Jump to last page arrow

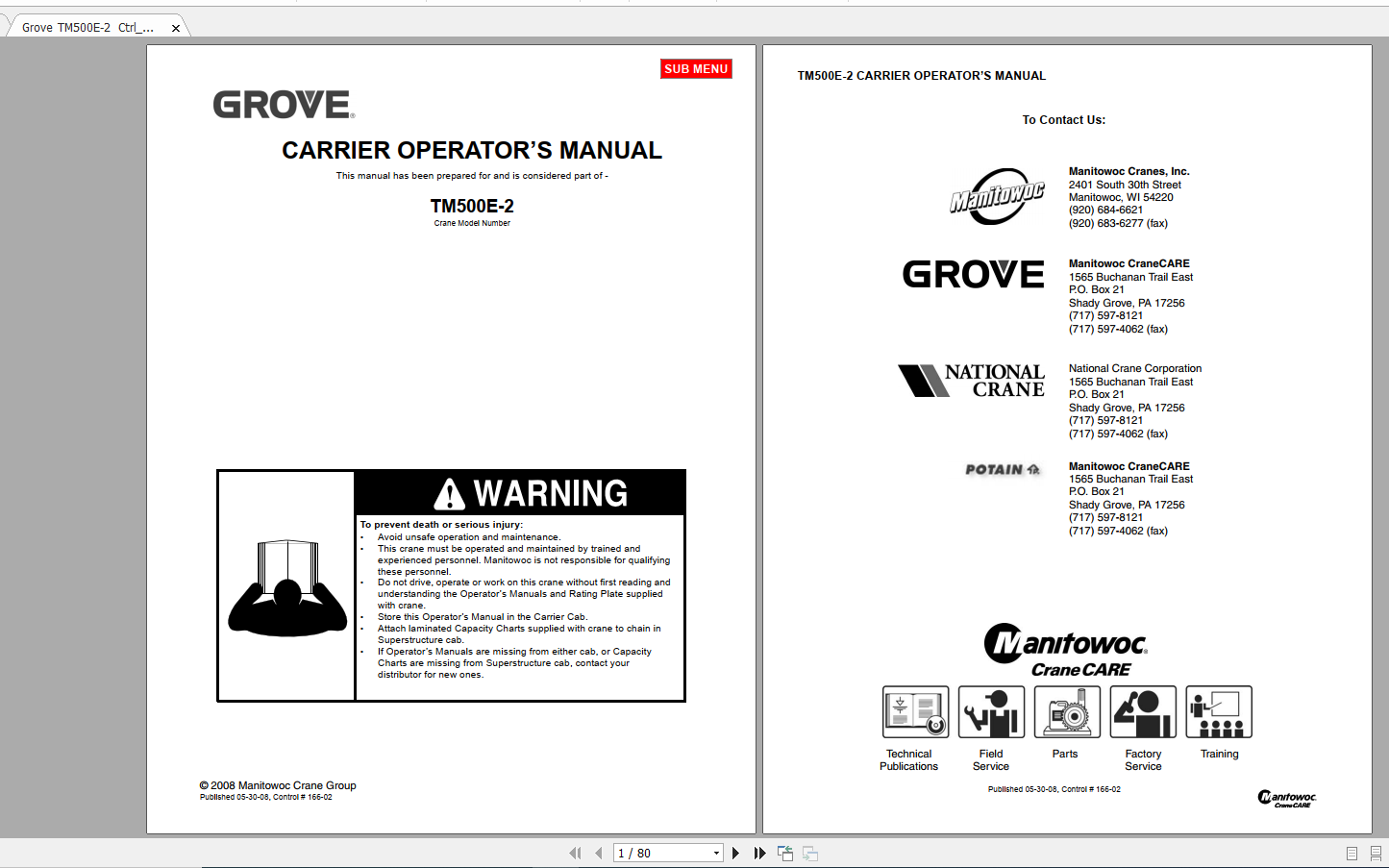(759, 853)
